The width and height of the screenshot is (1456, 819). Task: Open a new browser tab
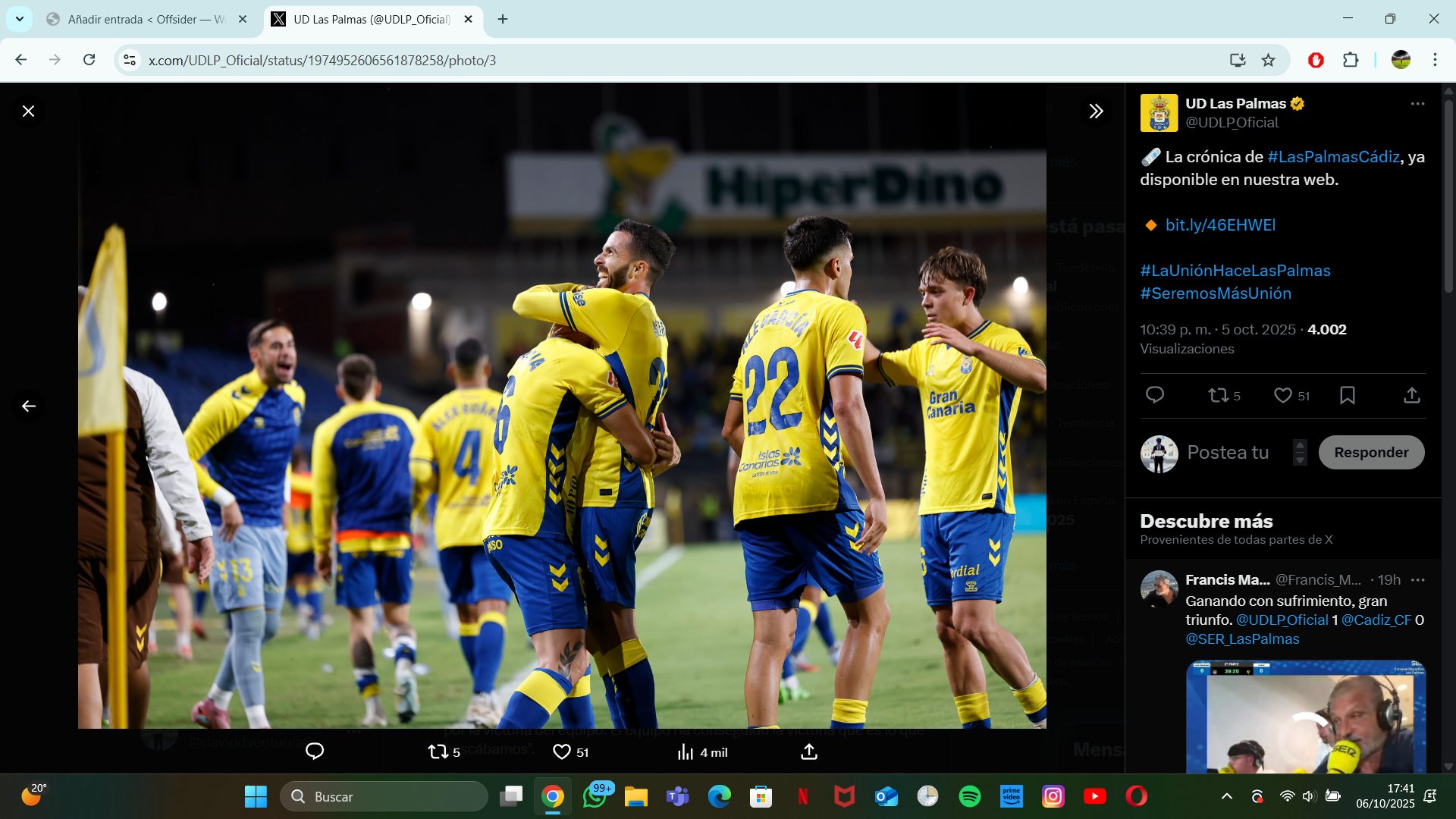point(503,19)
